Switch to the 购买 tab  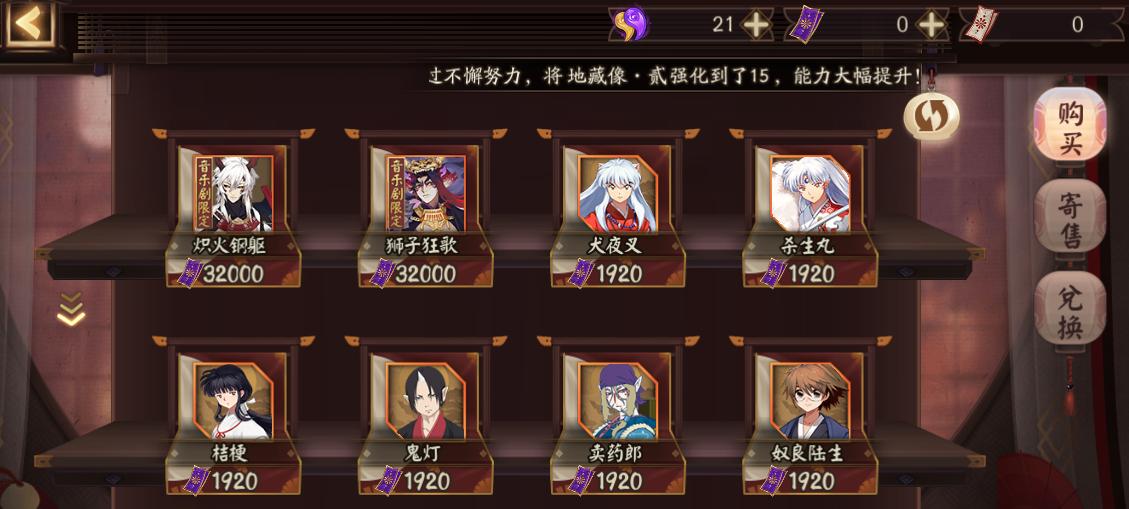pos(1069,125)
